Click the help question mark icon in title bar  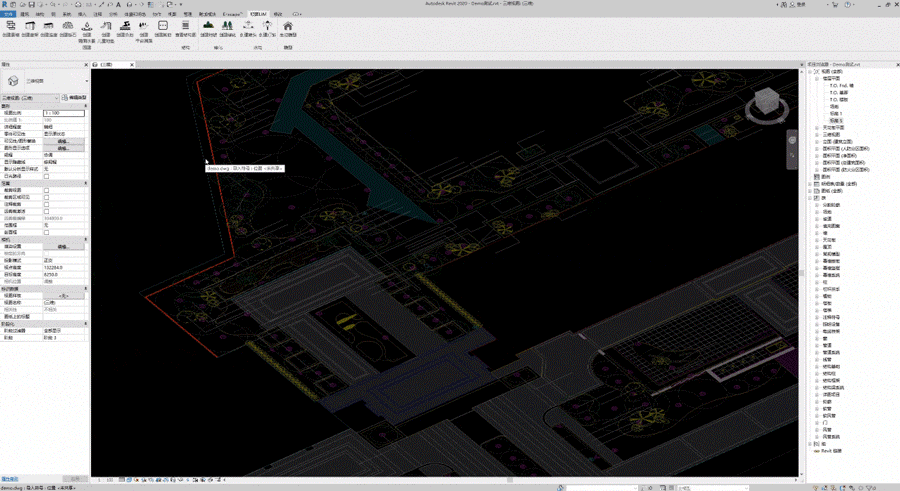(848, 5)
